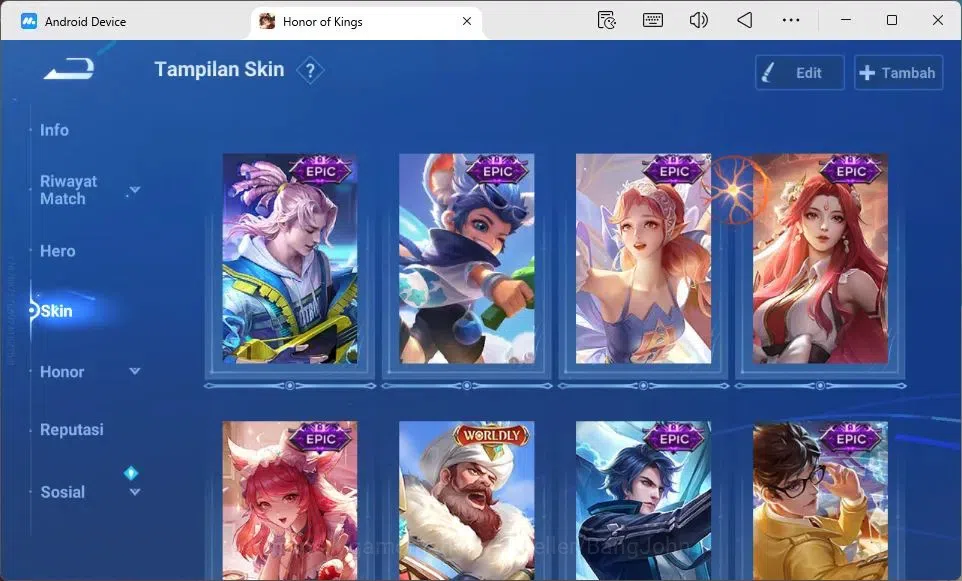Viewport: 962px width, 581px height.
Task: Open the help question mark icon
Action: pos(310,71)
